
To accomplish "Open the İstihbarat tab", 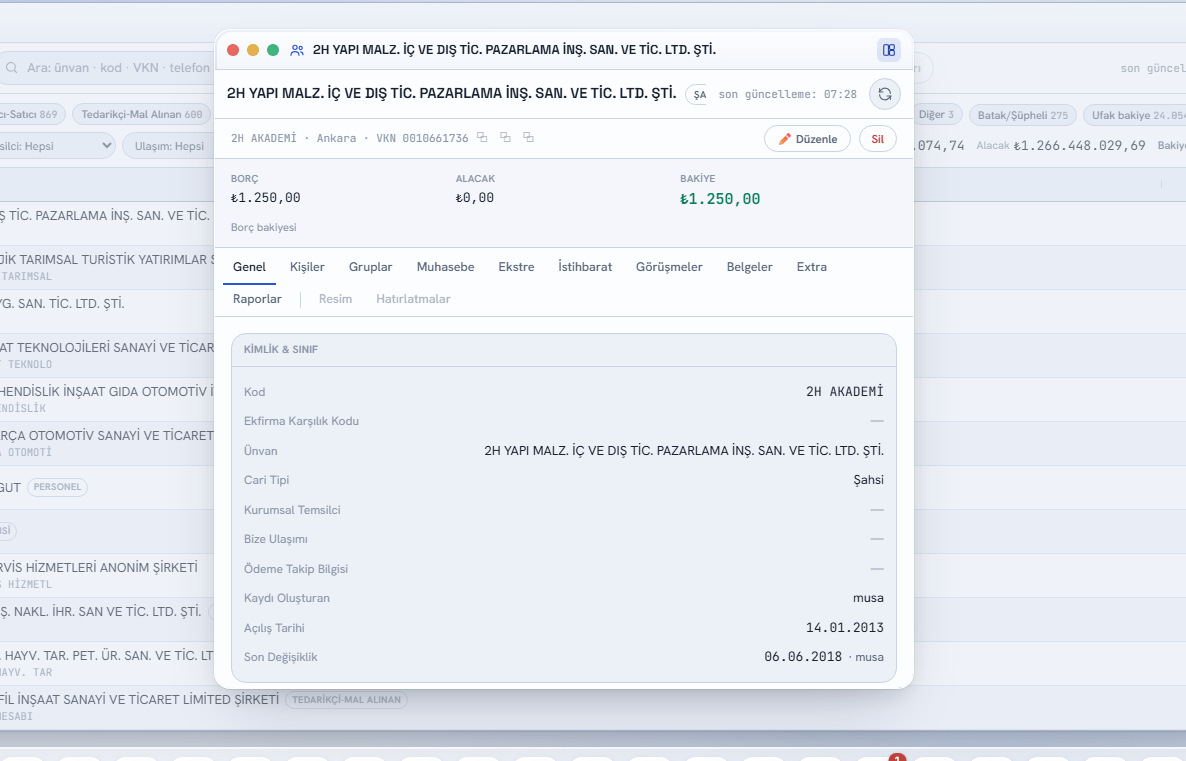I will point(585,267).
